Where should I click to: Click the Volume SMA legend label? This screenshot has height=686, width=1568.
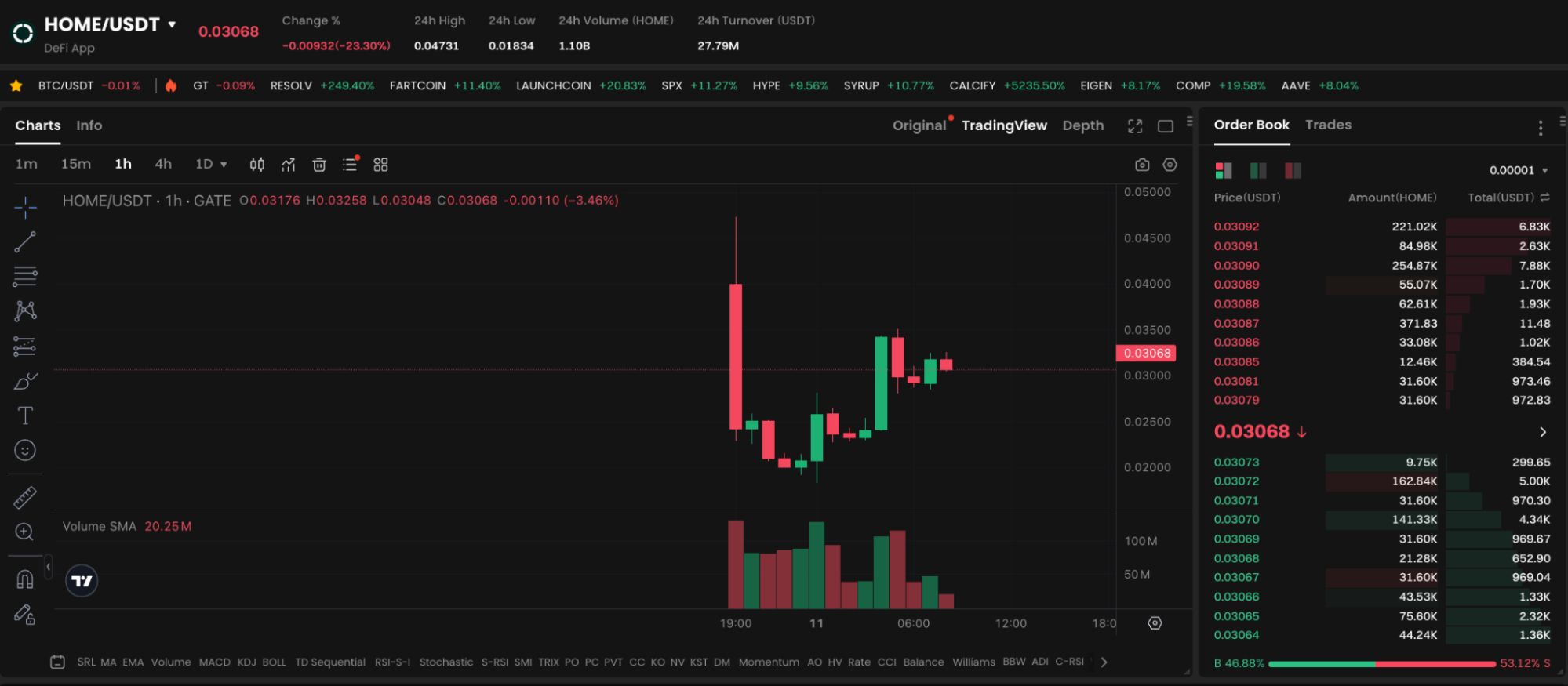(100, 527)
